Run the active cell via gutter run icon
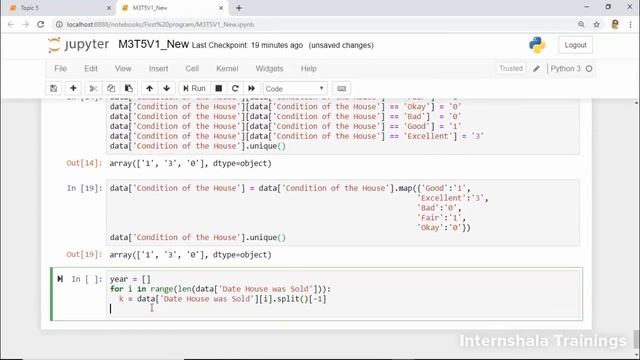The height and width of the screenshot is (360, 640). pos(60,279)
